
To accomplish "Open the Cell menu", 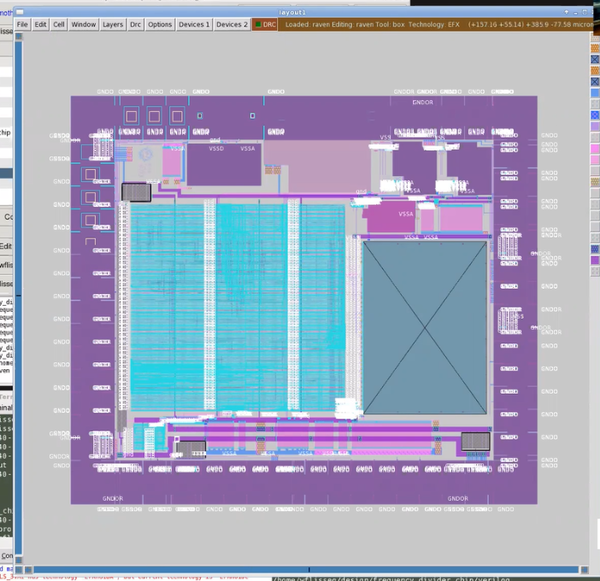I will pyautogui.click(x=59, y=24).
